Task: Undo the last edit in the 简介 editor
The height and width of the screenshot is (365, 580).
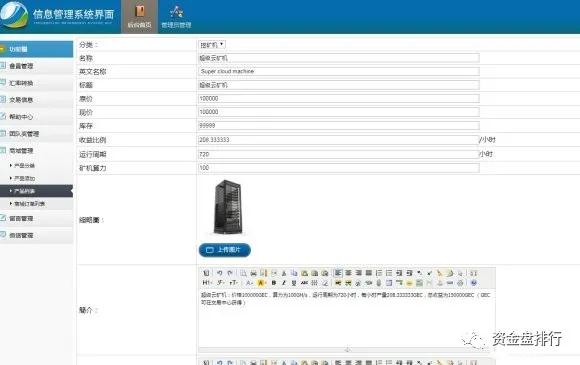Action: pyautogui.click(x=219, y=273)
